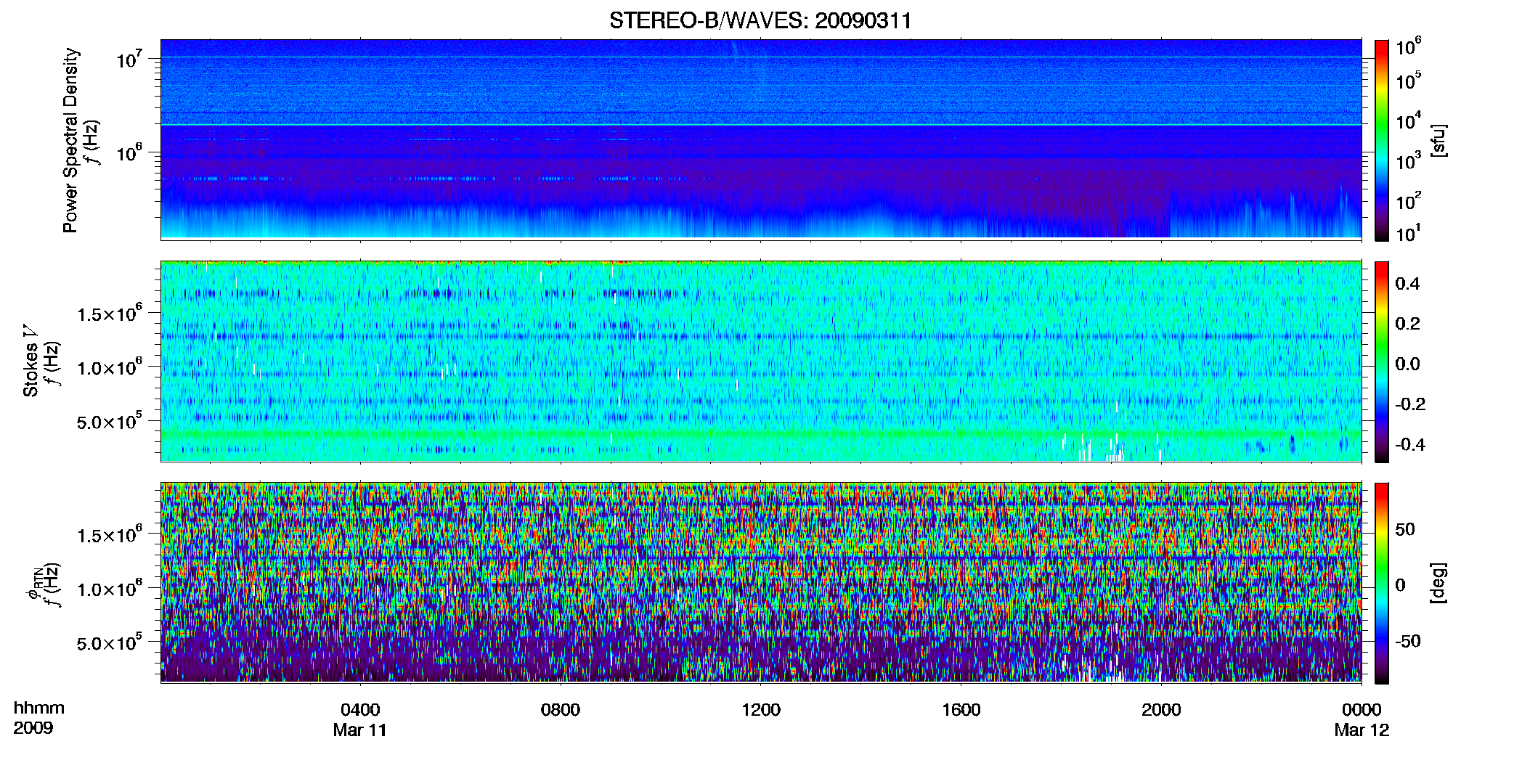
Task: Click the 0000 time axis label
Action: (1362, 710)
